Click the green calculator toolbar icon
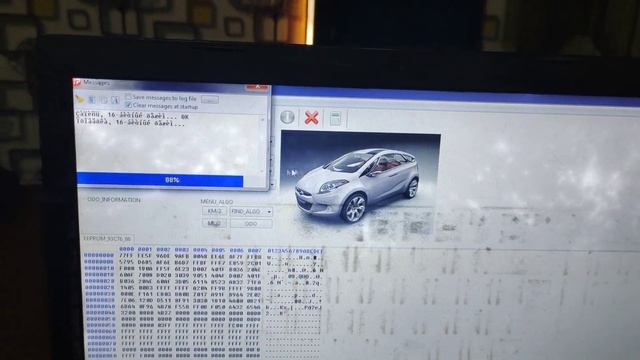Screen dimensions: 640x360 point(335,119)
